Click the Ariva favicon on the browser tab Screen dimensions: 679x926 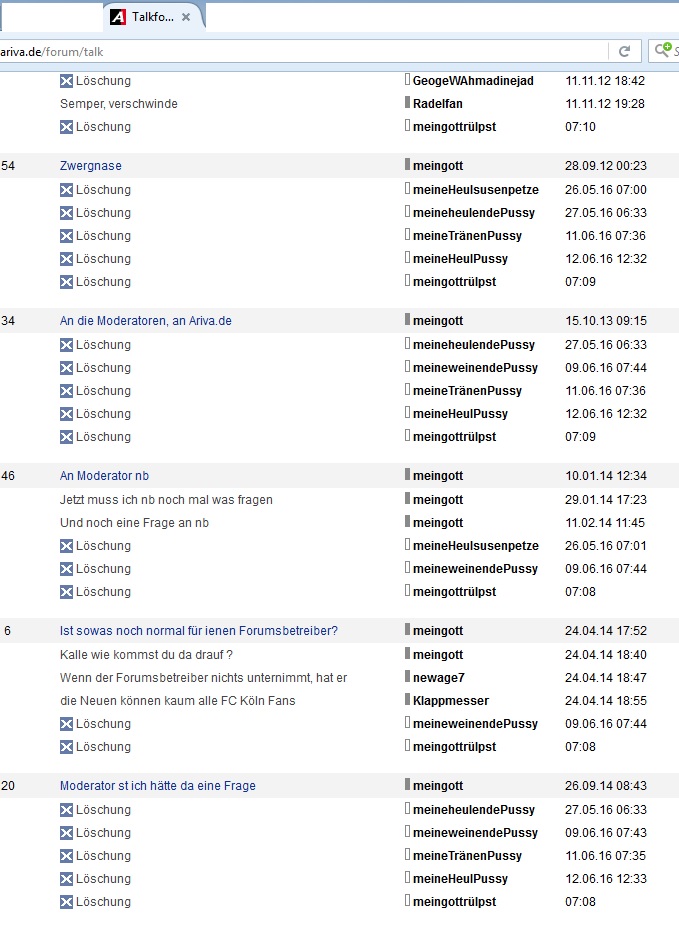coord(118,17)
